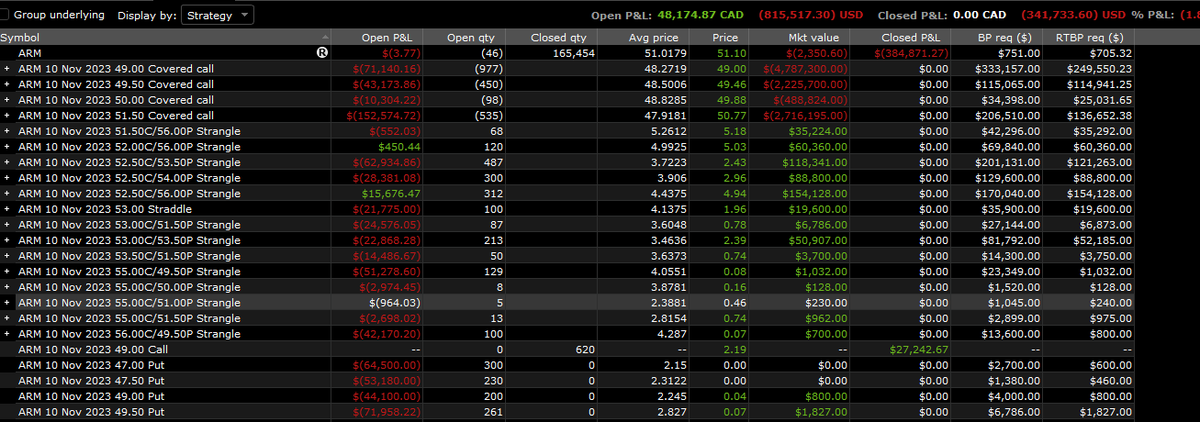Expand the 50.00 Covered call row
This screenshot has height=422, width=1200.
[7, 99]
